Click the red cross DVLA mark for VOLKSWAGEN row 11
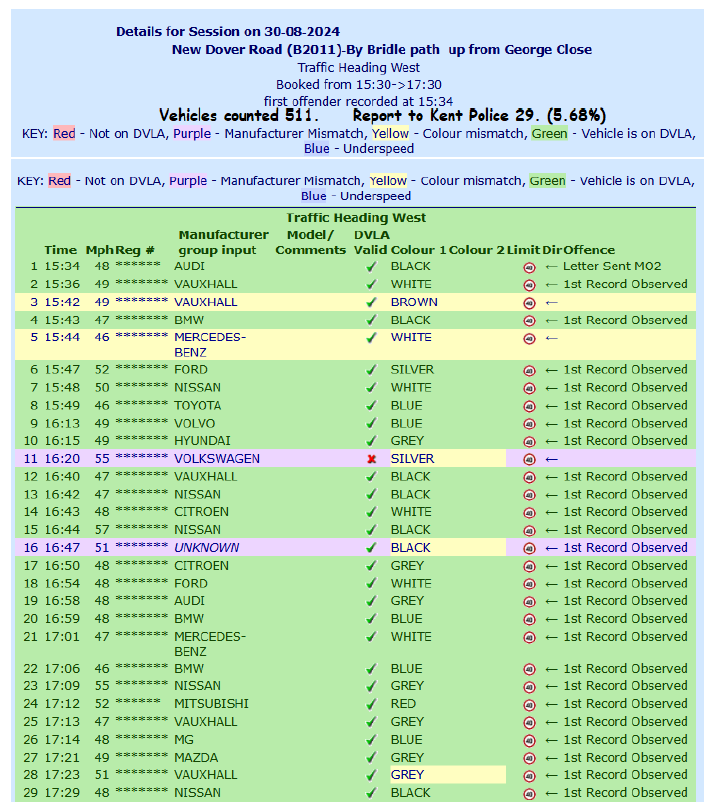 [371, 459]
